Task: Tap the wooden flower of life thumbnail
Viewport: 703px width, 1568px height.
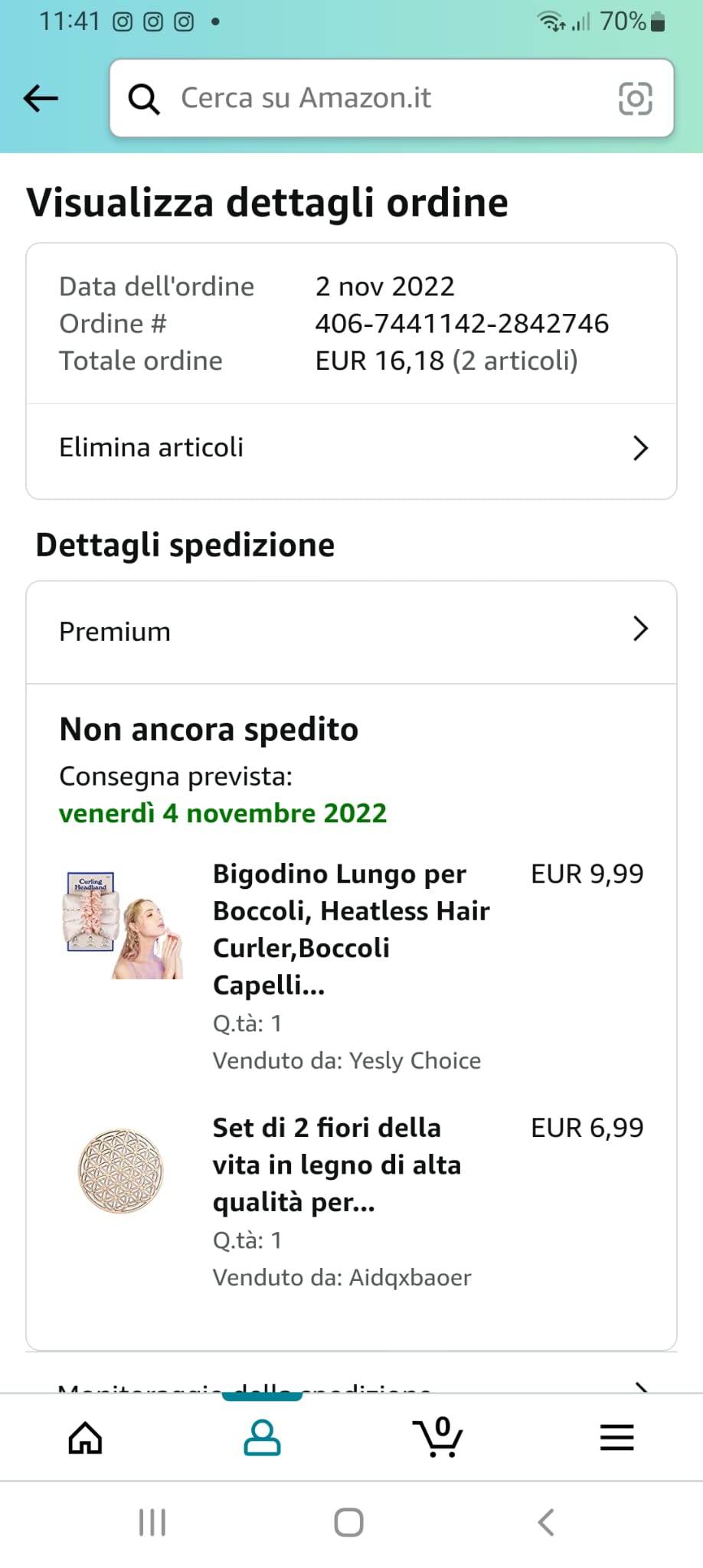Action: click(121, 1171)
